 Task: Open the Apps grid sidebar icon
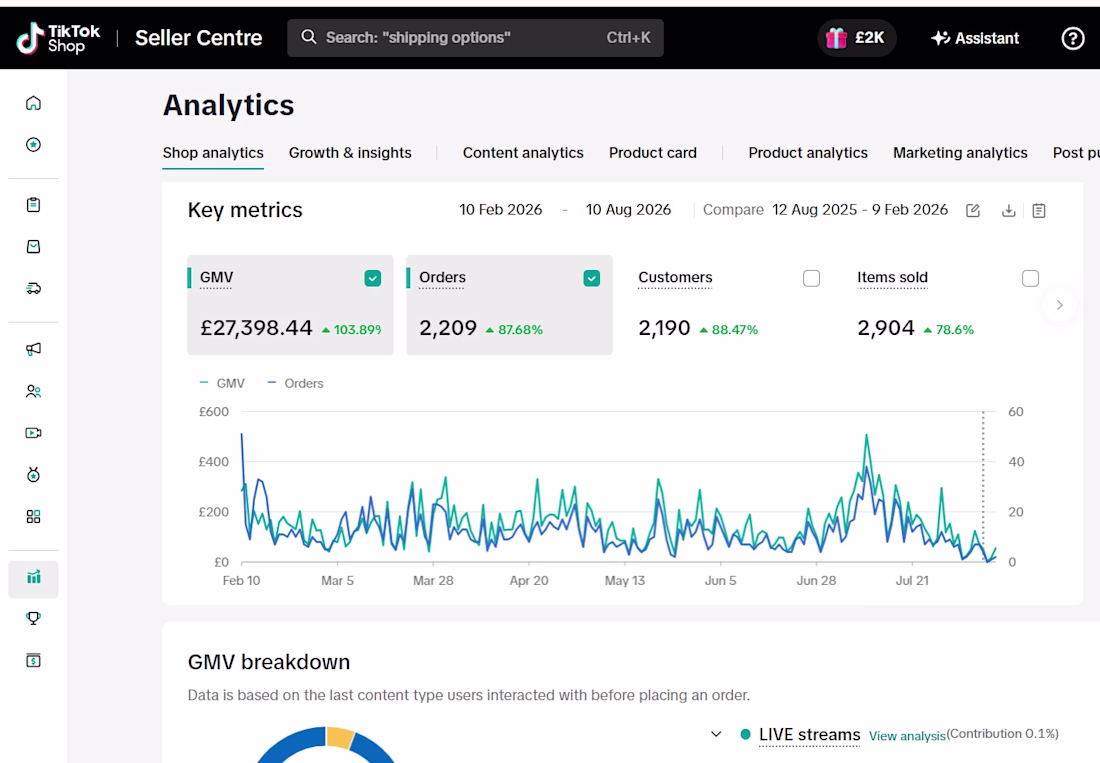tap(33, 517)
